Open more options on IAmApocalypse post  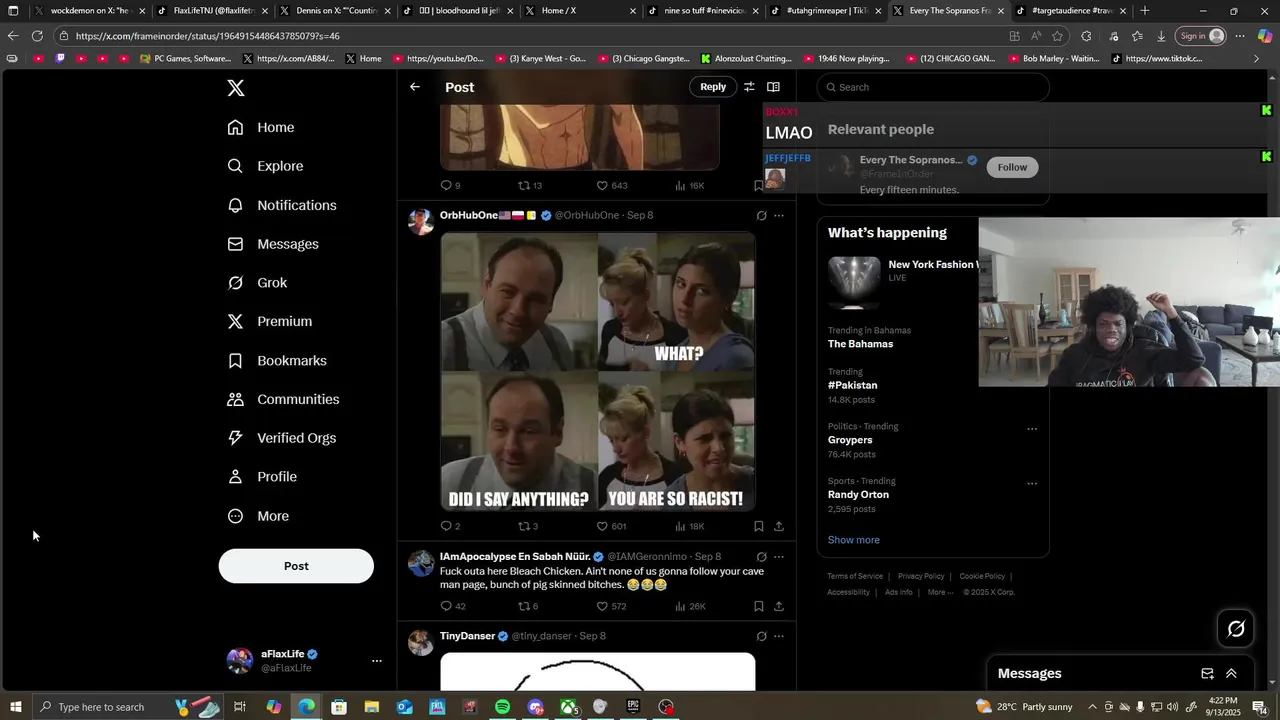(779, 556)
